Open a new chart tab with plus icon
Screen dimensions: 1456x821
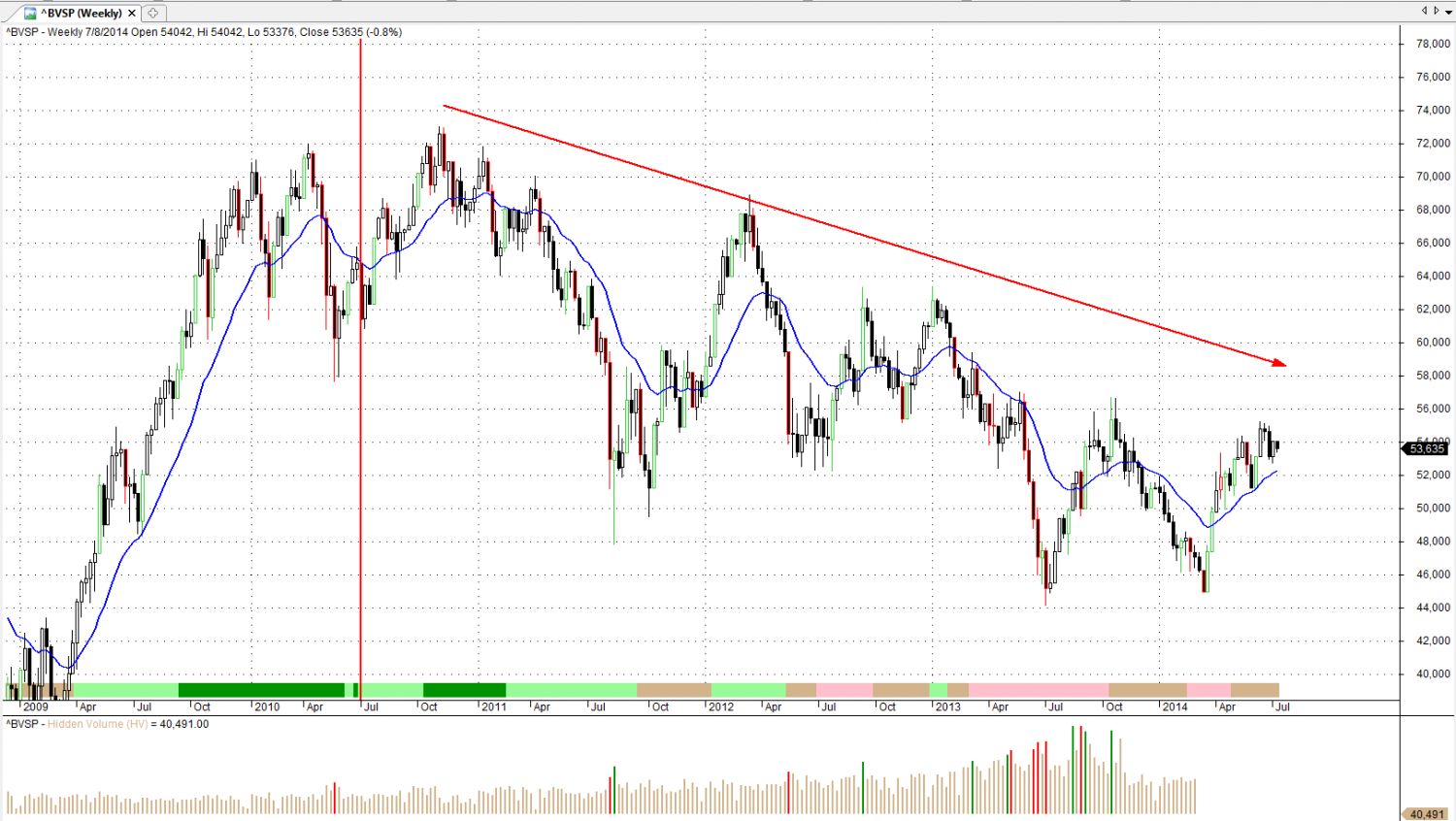point(153,13)
